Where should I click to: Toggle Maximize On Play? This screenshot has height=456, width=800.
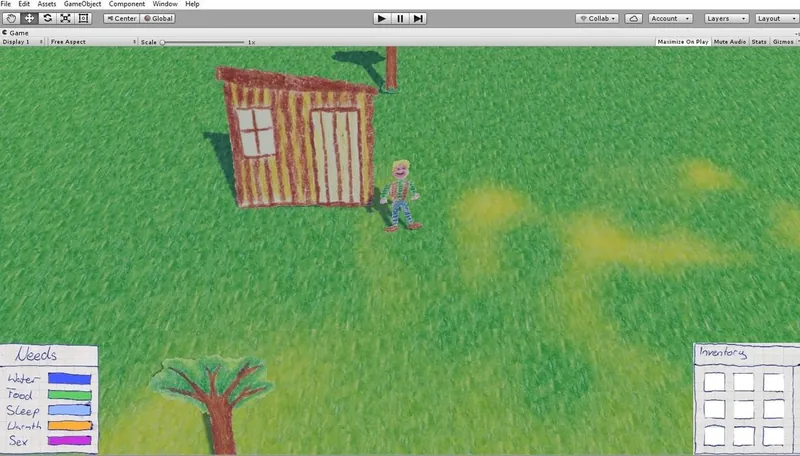coord(683,42)
